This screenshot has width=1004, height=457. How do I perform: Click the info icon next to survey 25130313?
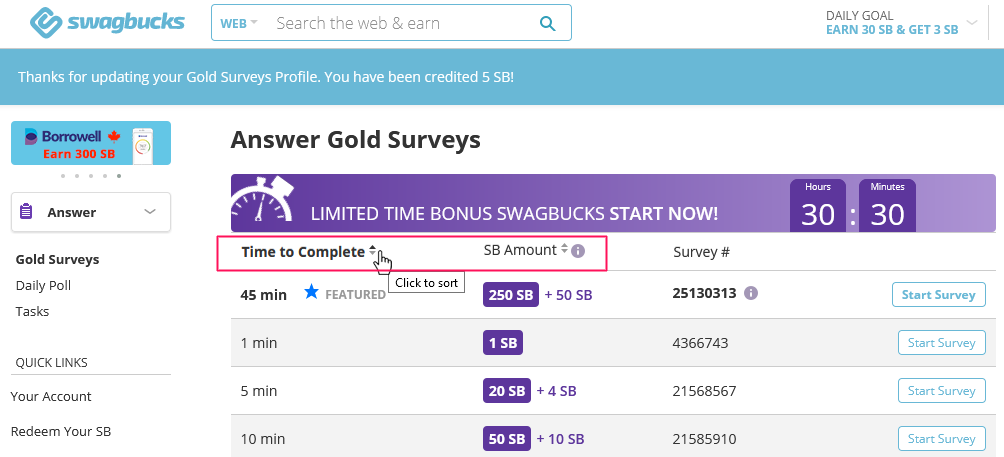[x=751, y=293]
